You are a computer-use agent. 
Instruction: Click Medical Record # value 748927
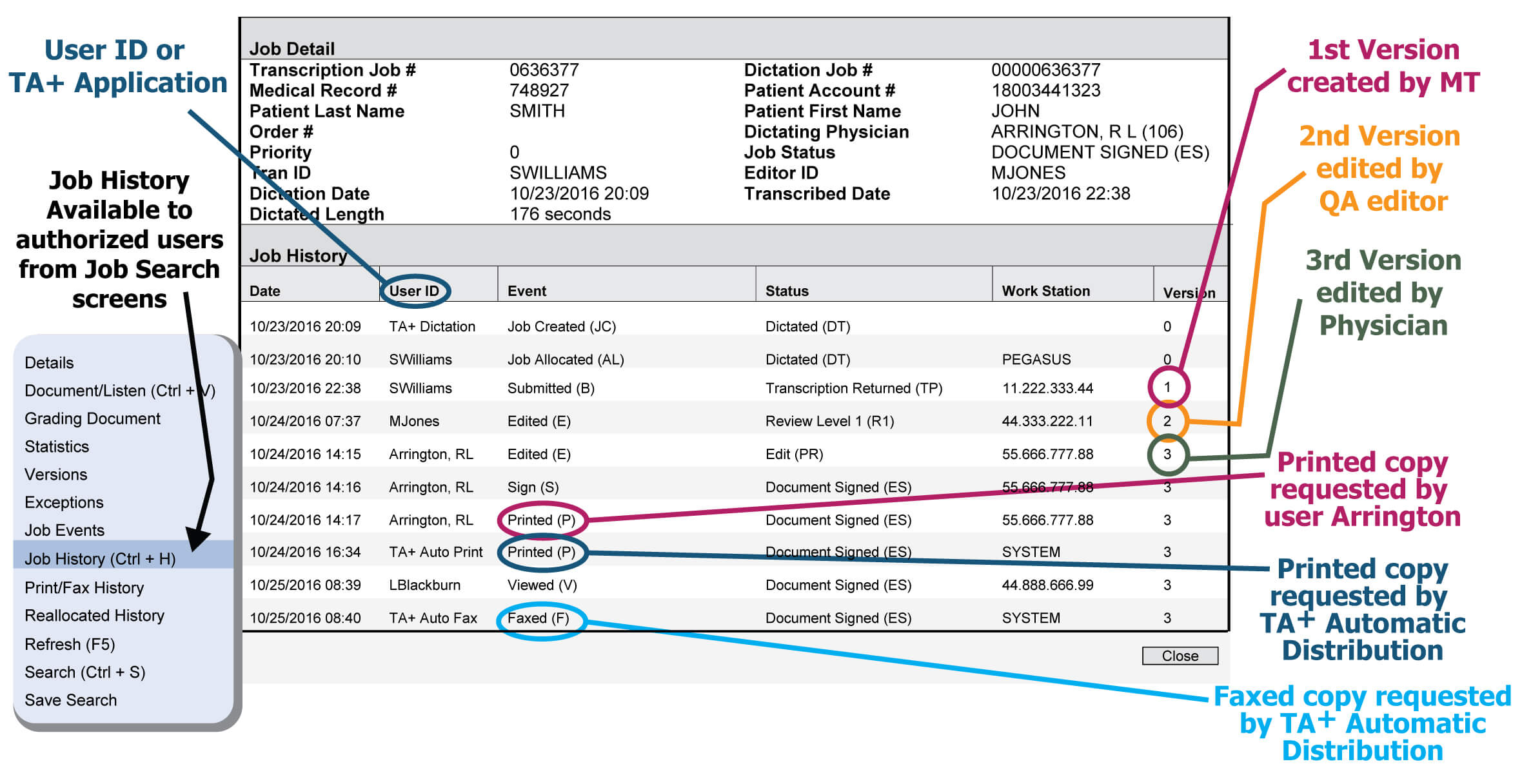click(x=539, y=90)
